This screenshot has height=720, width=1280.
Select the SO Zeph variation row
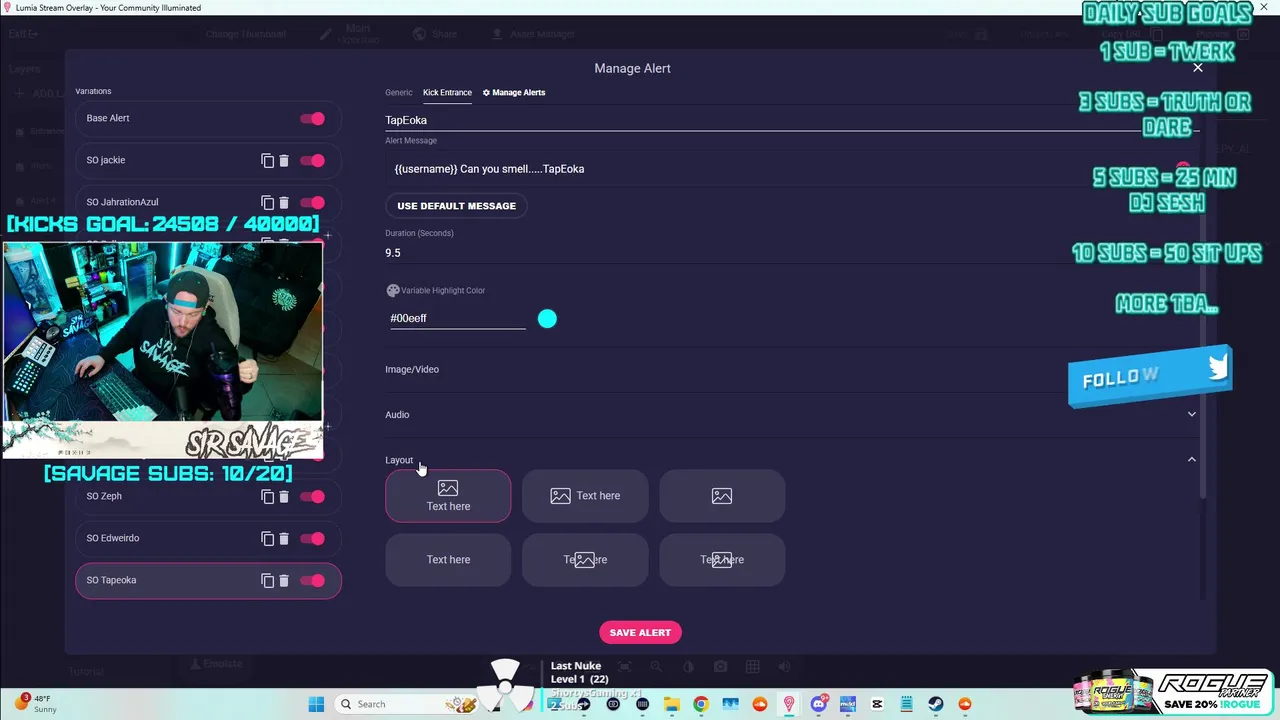pos(208,496)
